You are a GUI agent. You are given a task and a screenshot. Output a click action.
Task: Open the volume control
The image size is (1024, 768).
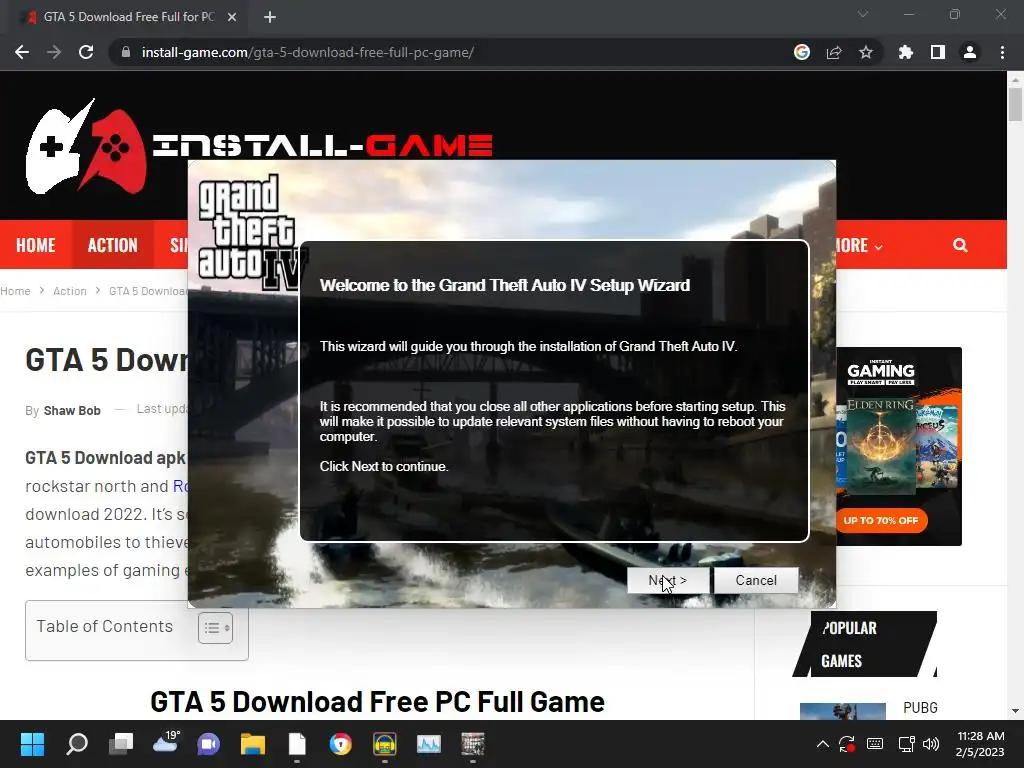pos(931,744)
